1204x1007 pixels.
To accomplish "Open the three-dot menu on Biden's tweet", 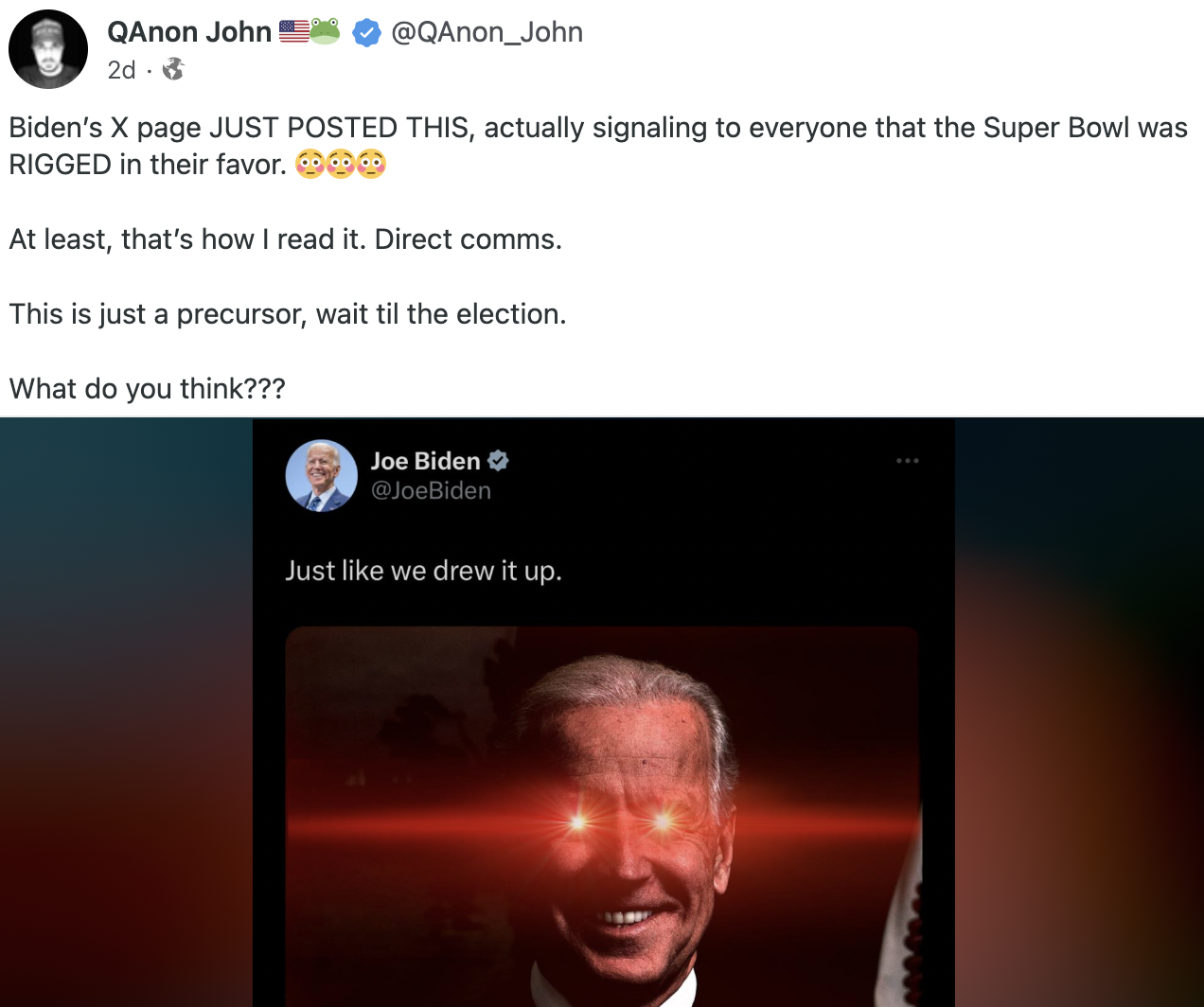I will point(908,461).
